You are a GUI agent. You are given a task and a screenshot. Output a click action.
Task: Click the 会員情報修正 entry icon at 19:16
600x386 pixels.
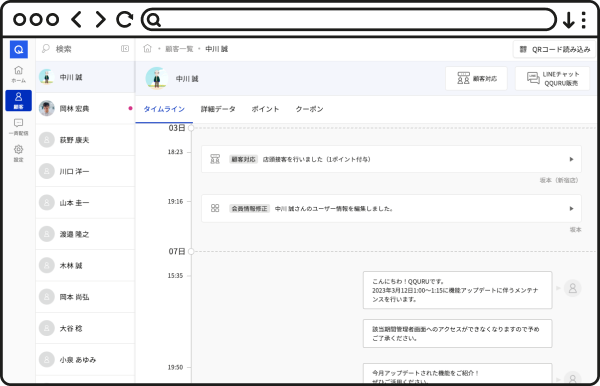215,208
